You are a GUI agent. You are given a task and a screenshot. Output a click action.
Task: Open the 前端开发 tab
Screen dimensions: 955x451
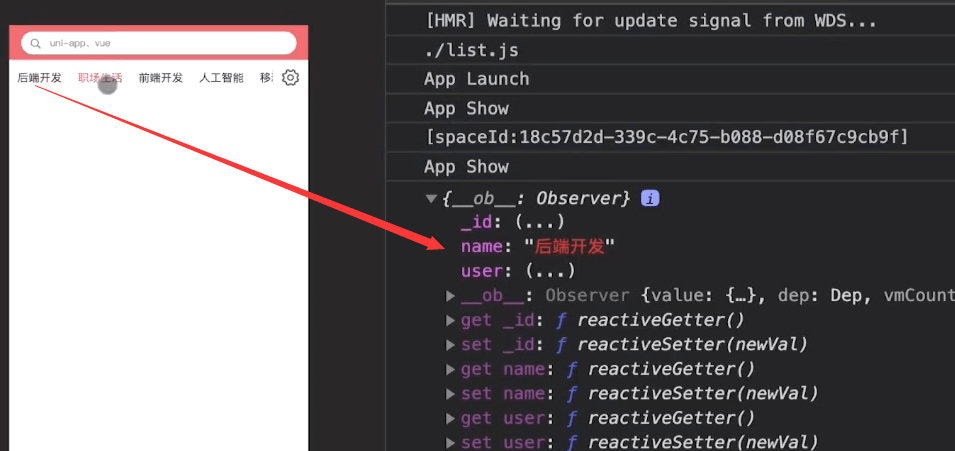(161, 78)
